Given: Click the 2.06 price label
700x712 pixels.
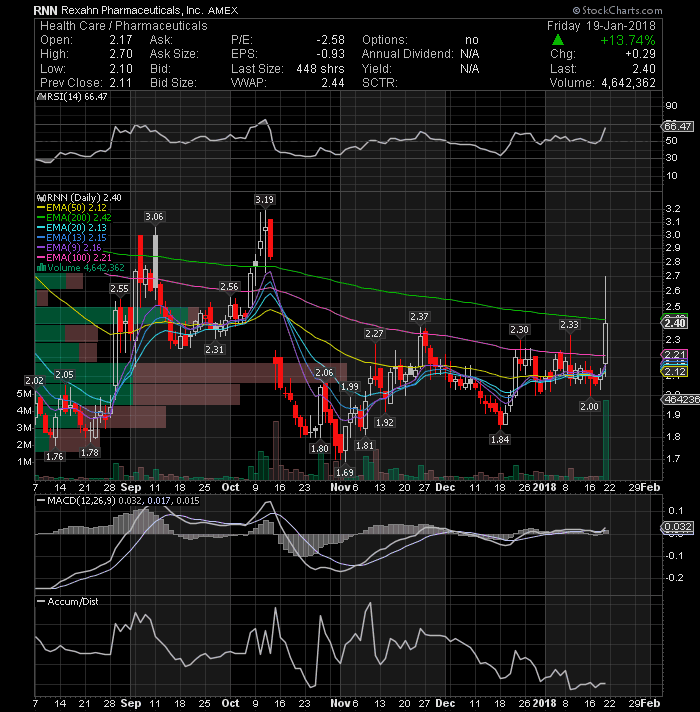Looking at the screenshot, I should coord(324,372).
